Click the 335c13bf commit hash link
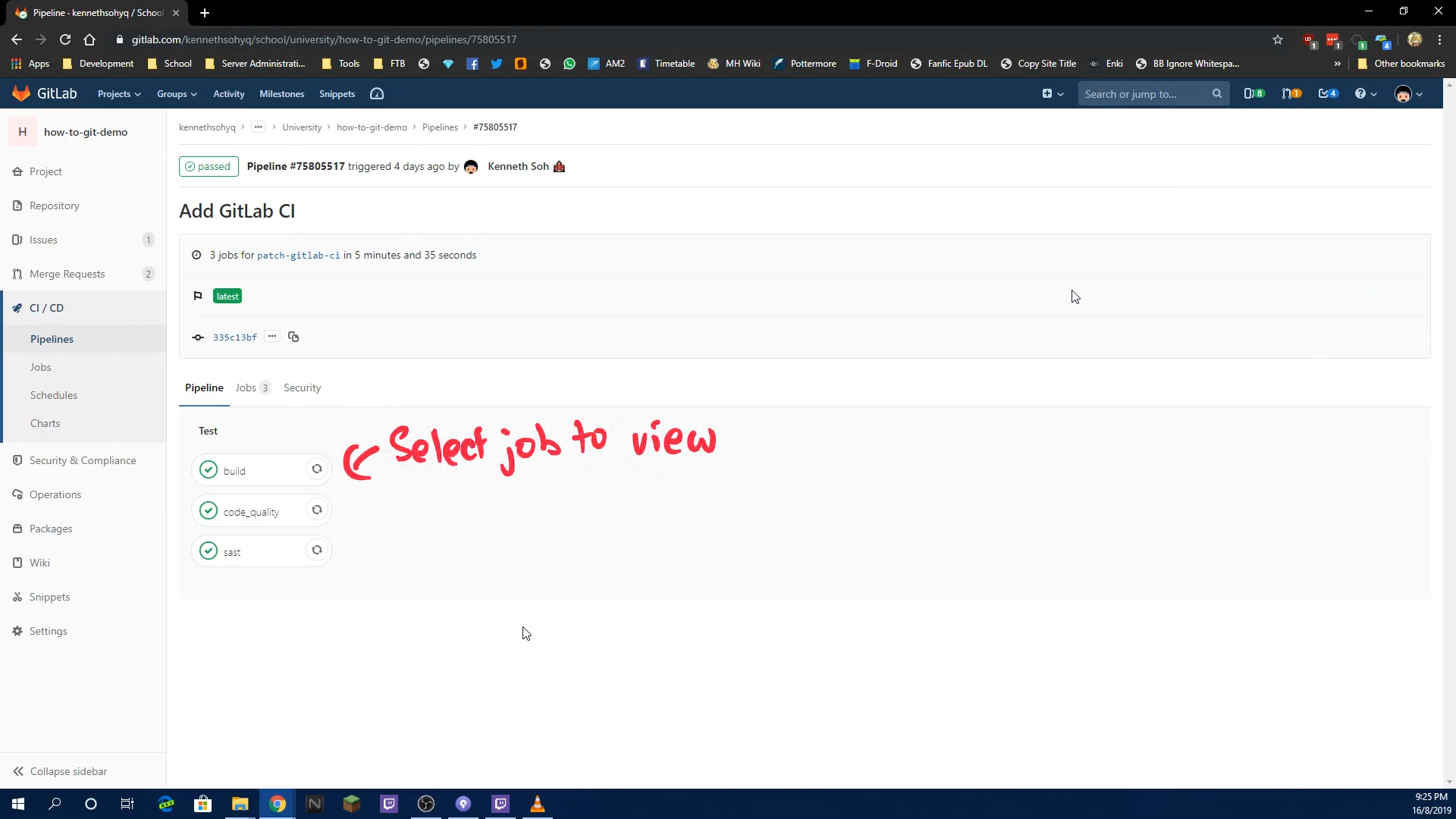1456x819 pixels. (x=234, y=337)
